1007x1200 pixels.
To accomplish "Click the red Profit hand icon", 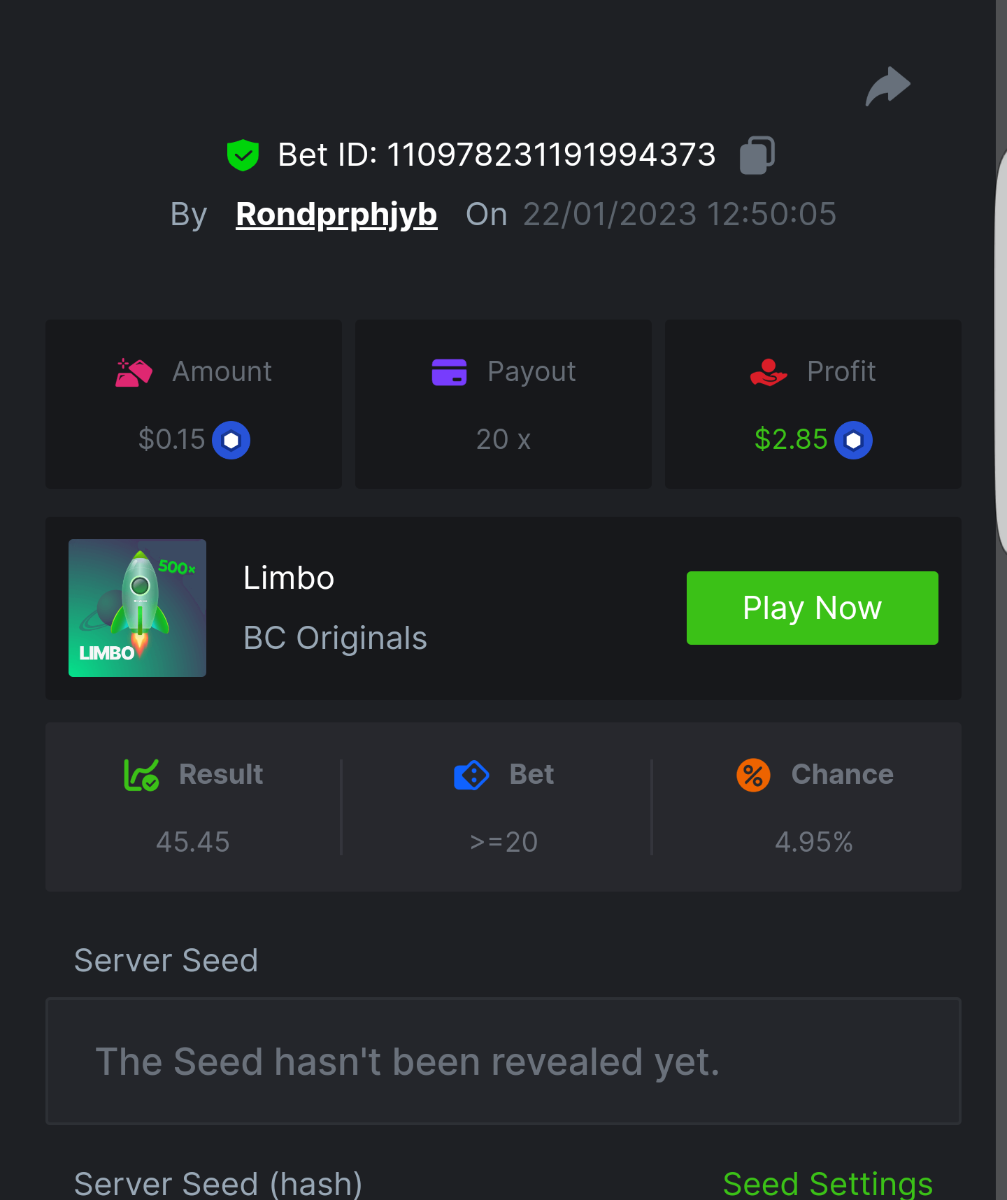I will (x=768, y=372).
